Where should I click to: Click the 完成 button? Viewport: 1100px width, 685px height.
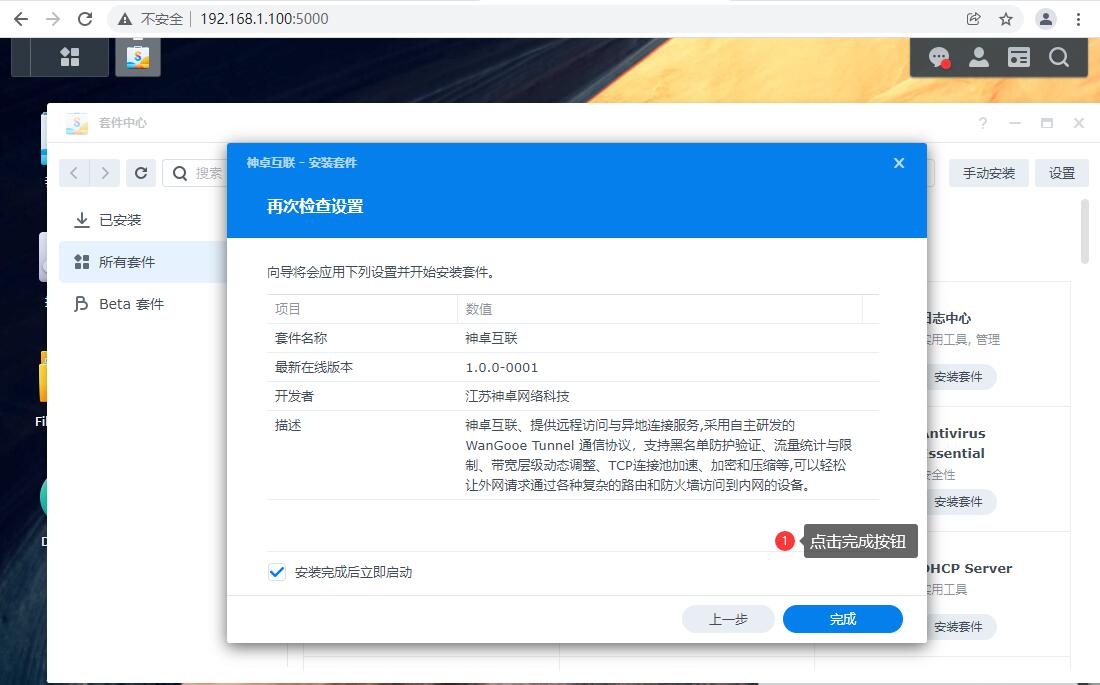coord(843,619)
